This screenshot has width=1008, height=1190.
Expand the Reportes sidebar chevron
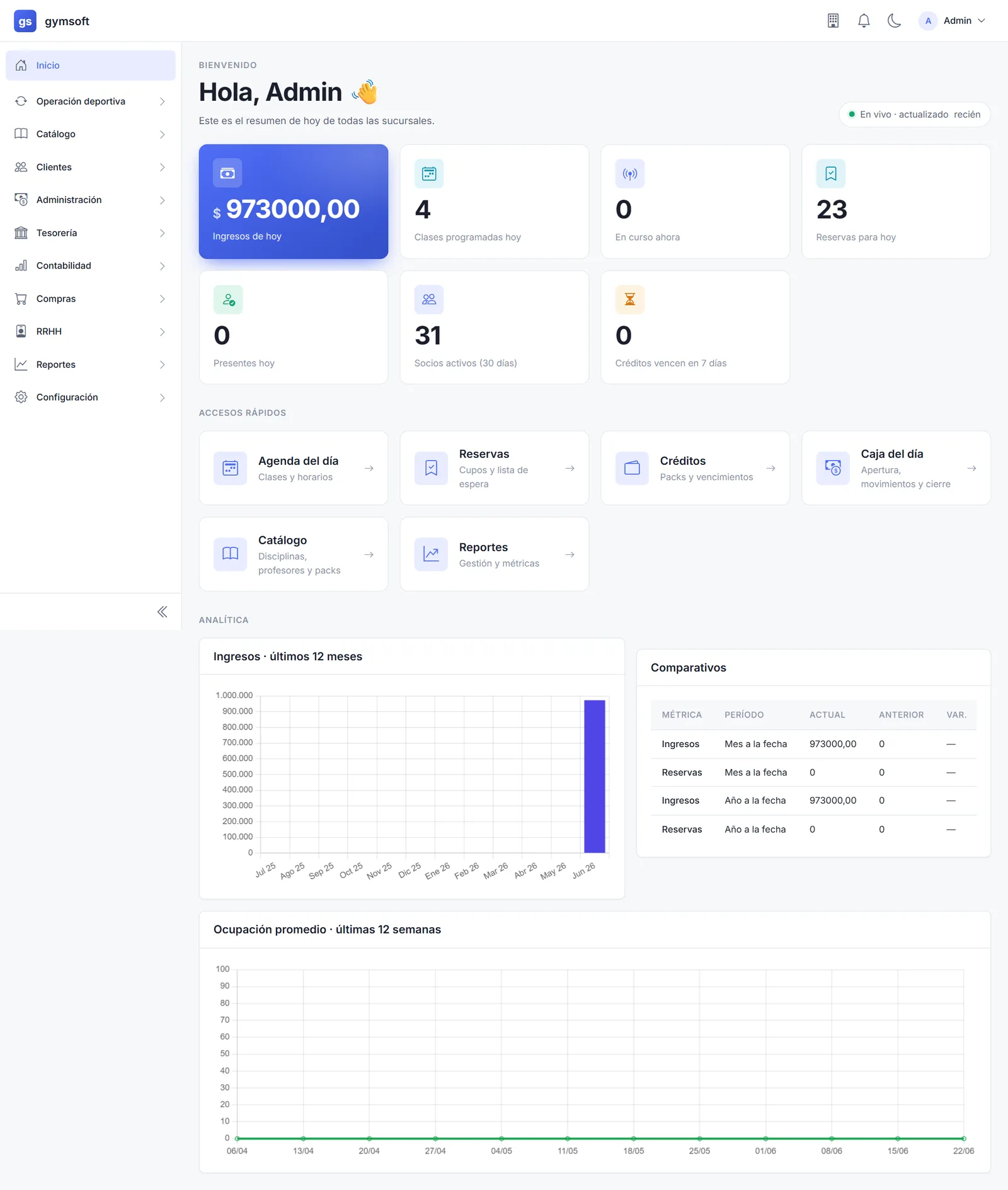(x=162, y=365)
